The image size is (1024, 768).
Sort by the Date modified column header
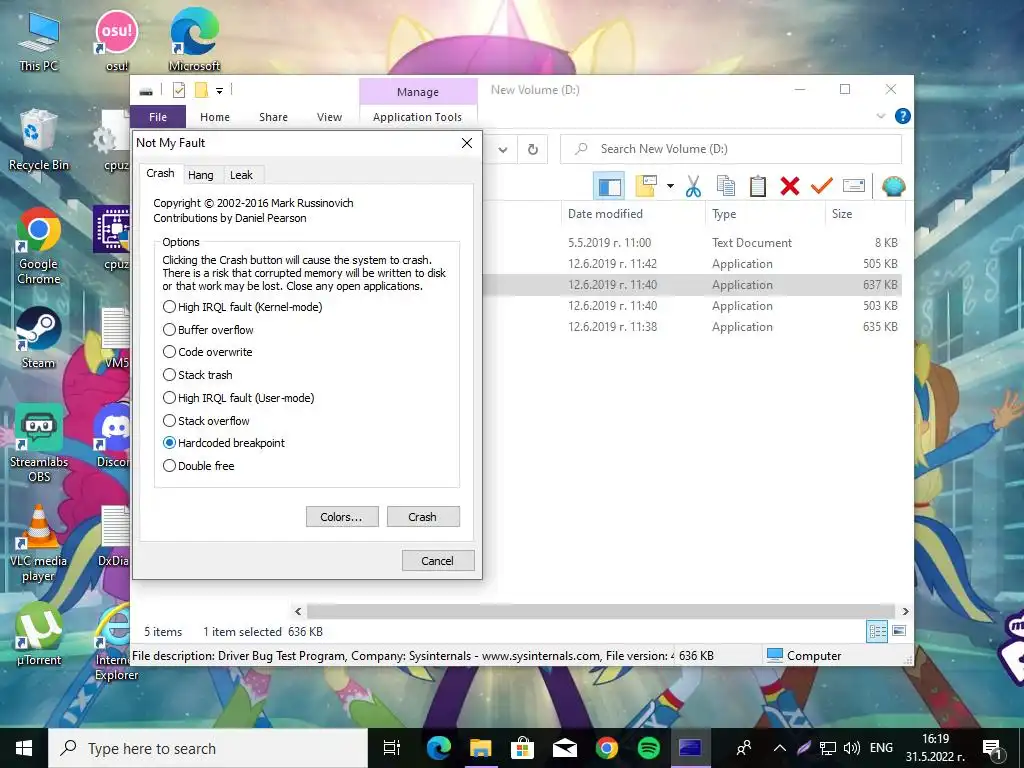point(632,214)
